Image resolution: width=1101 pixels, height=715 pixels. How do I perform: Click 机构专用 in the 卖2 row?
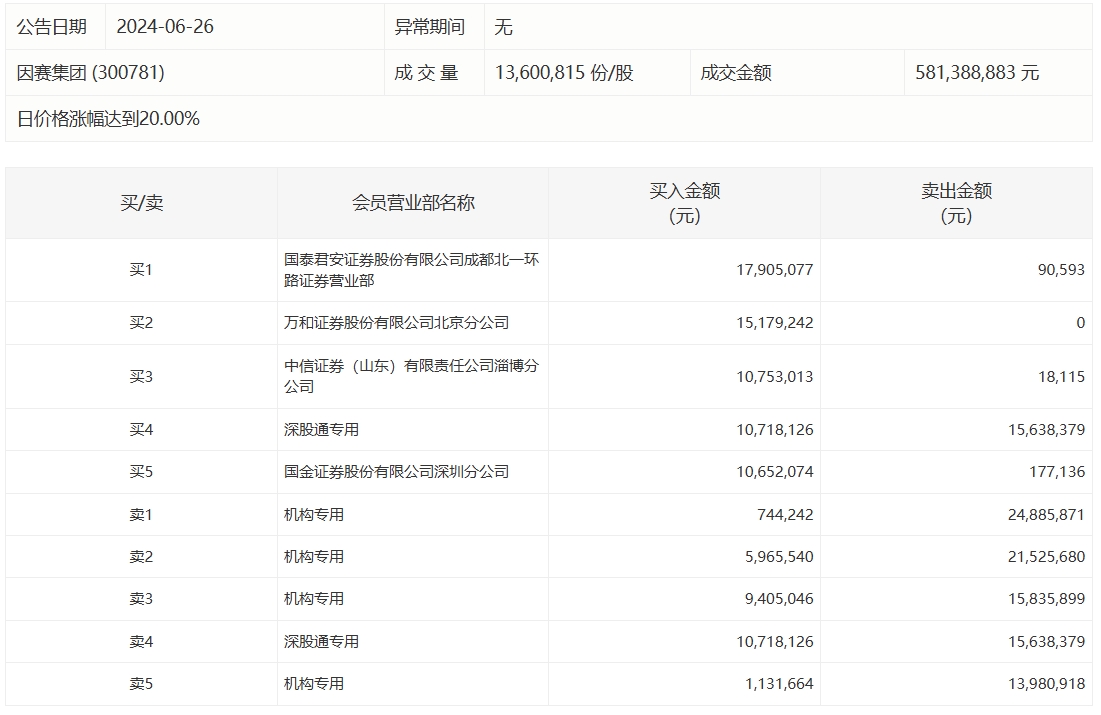click(x=314, y=557)
